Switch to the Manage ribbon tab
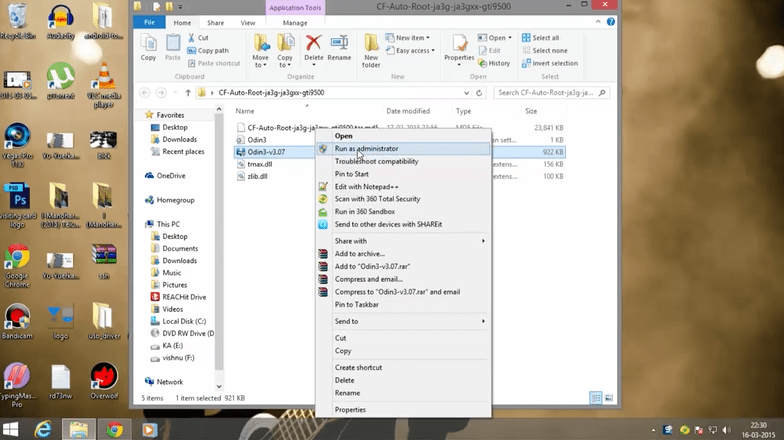The image size is (784, 440). (295, 23)
